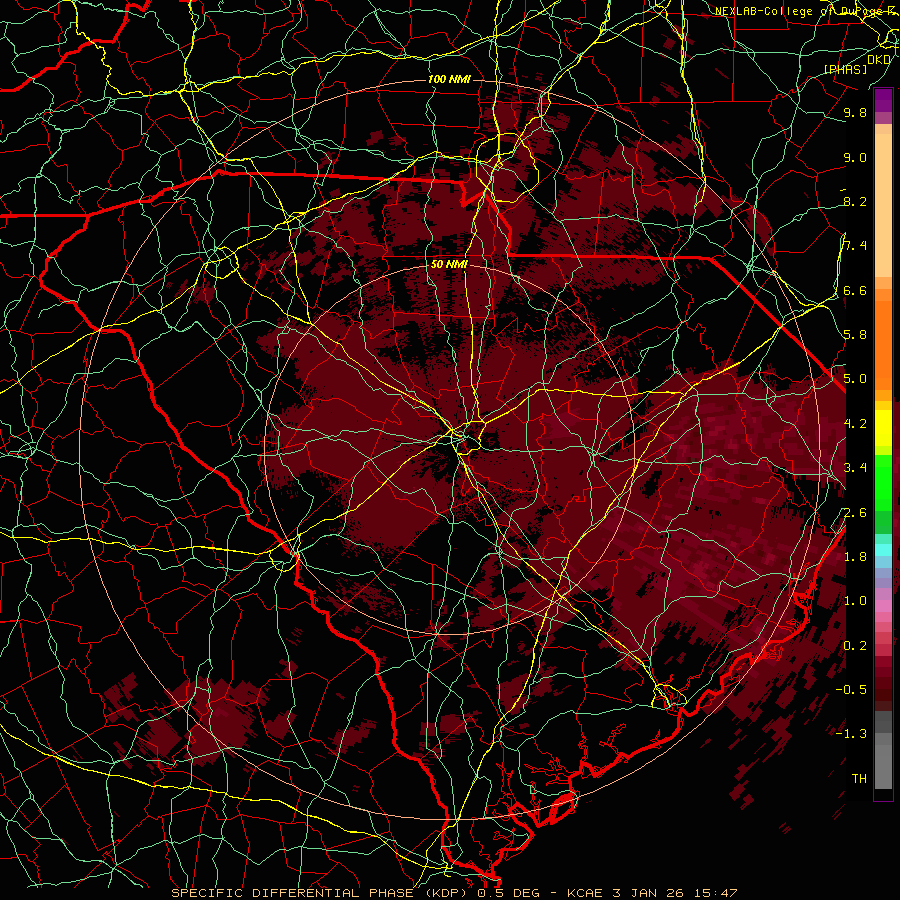
Task: Click the 9.0 value on the color scale
Action: [x=855, y=157]
